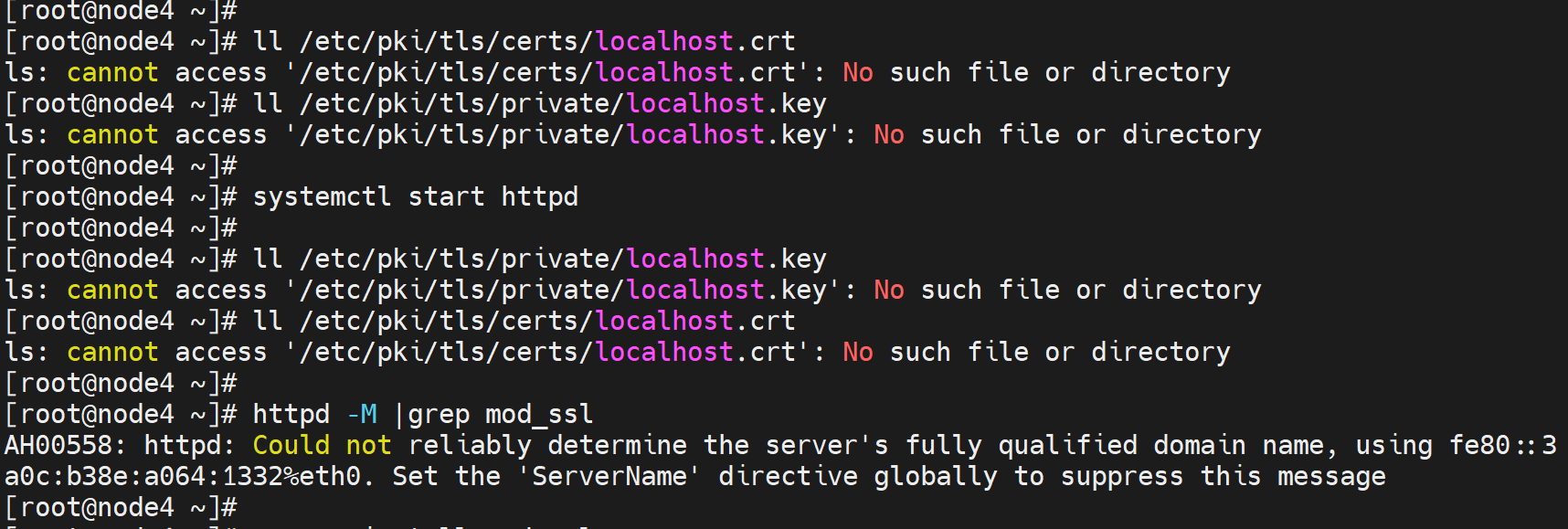
Task: Click the word 'qualified' in the httpd warning
Action: click(1067, 446)
